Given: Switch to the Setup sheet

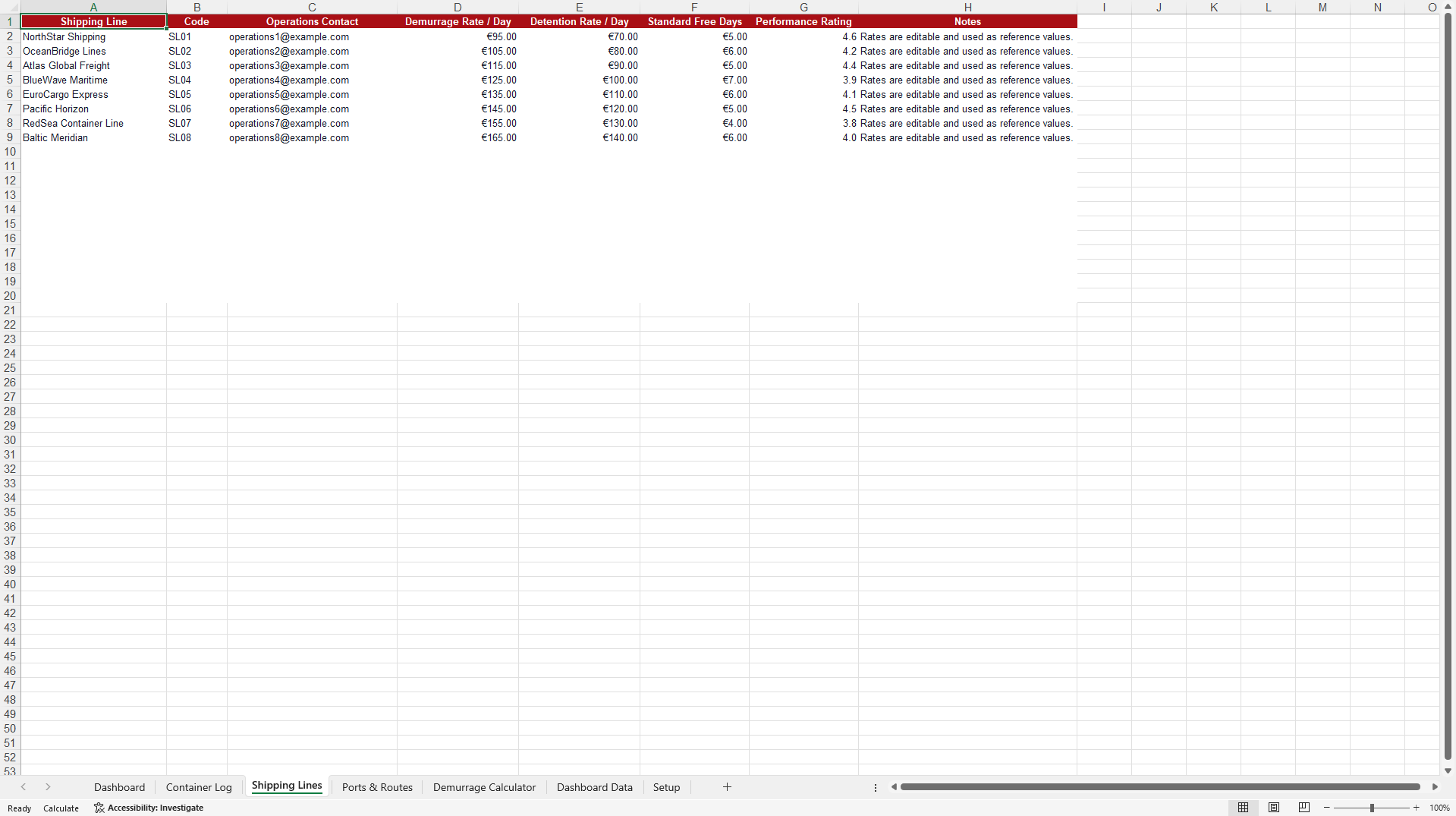Looking at the screenshot, I should point(666,787).
